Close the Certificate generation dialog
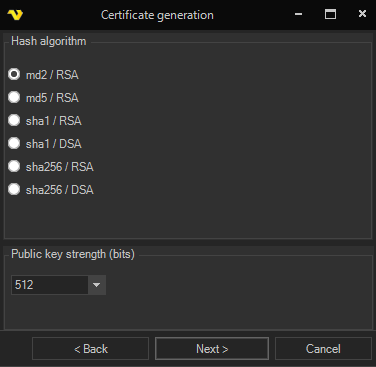The image size is (376, 367). point(362,14)
